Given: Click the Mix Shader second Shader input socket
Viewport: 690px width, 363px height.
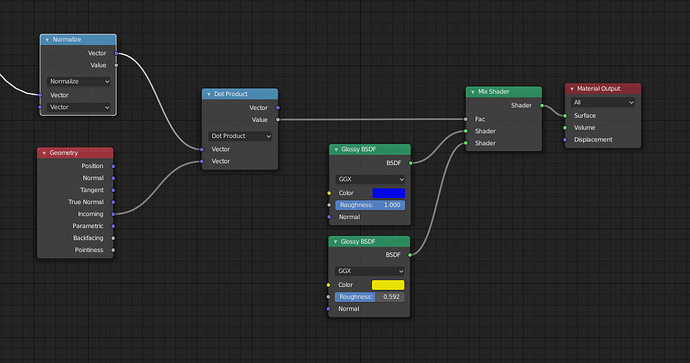Looking at the screenshot, I should tap(466, 143).
